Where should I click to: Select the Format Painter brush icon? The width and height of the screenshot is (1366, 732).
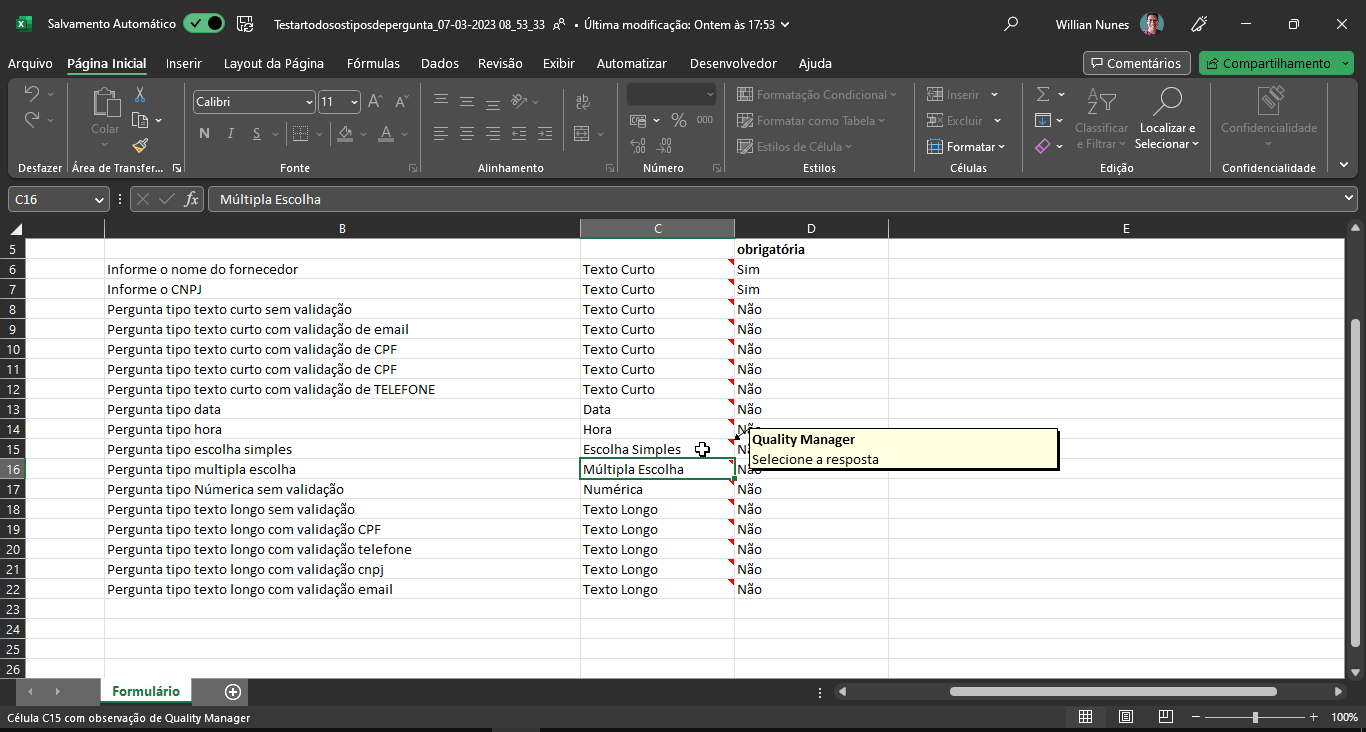(140, 145)
